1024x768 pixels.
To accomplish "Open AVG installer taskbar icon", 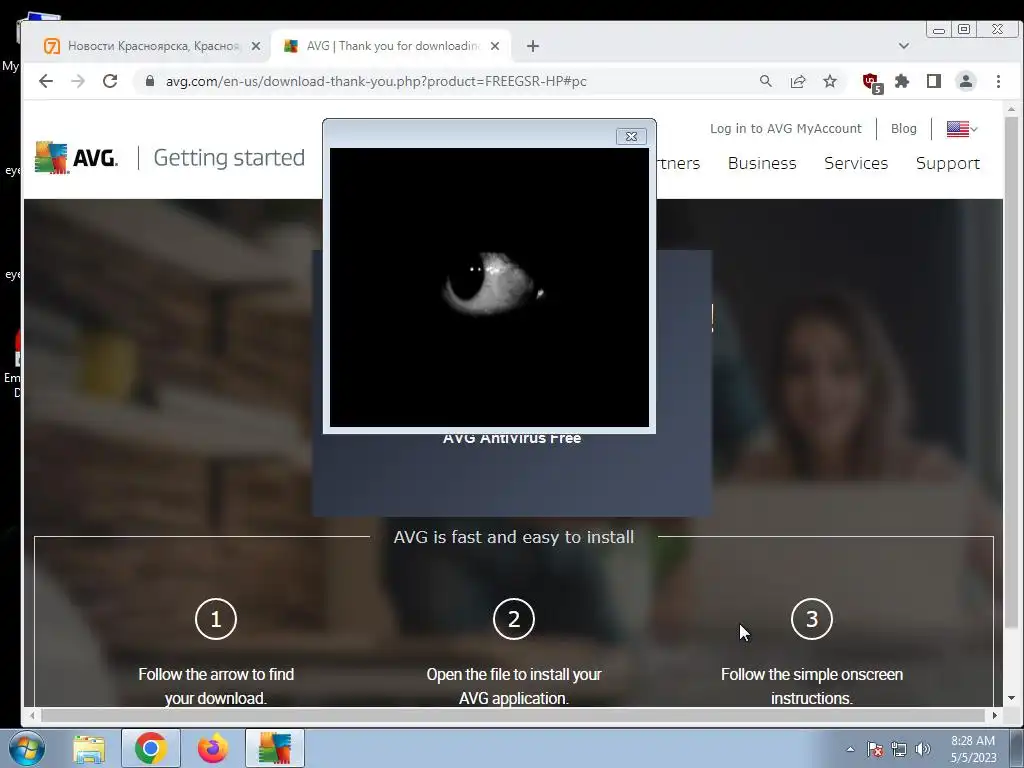I will pyautogui.click(x=275, y=748).
